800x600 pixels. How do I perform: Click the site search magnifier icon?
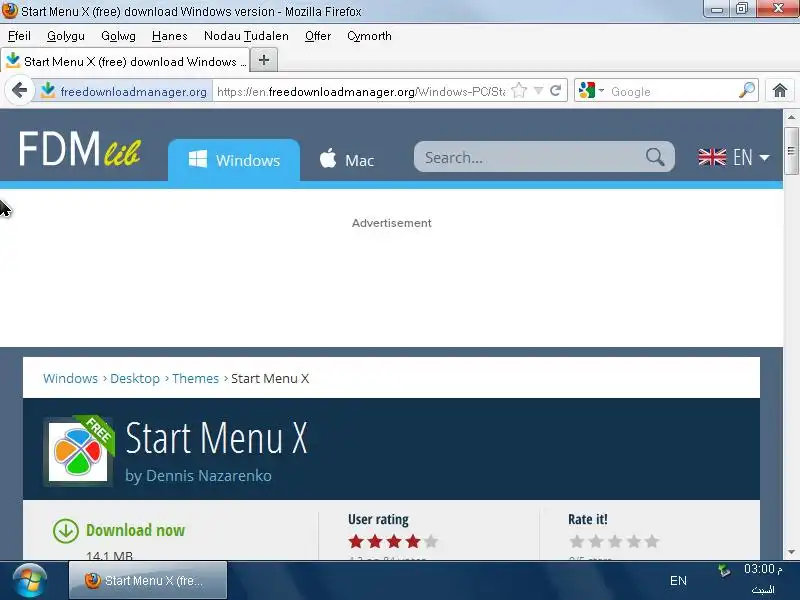(655, 157)
